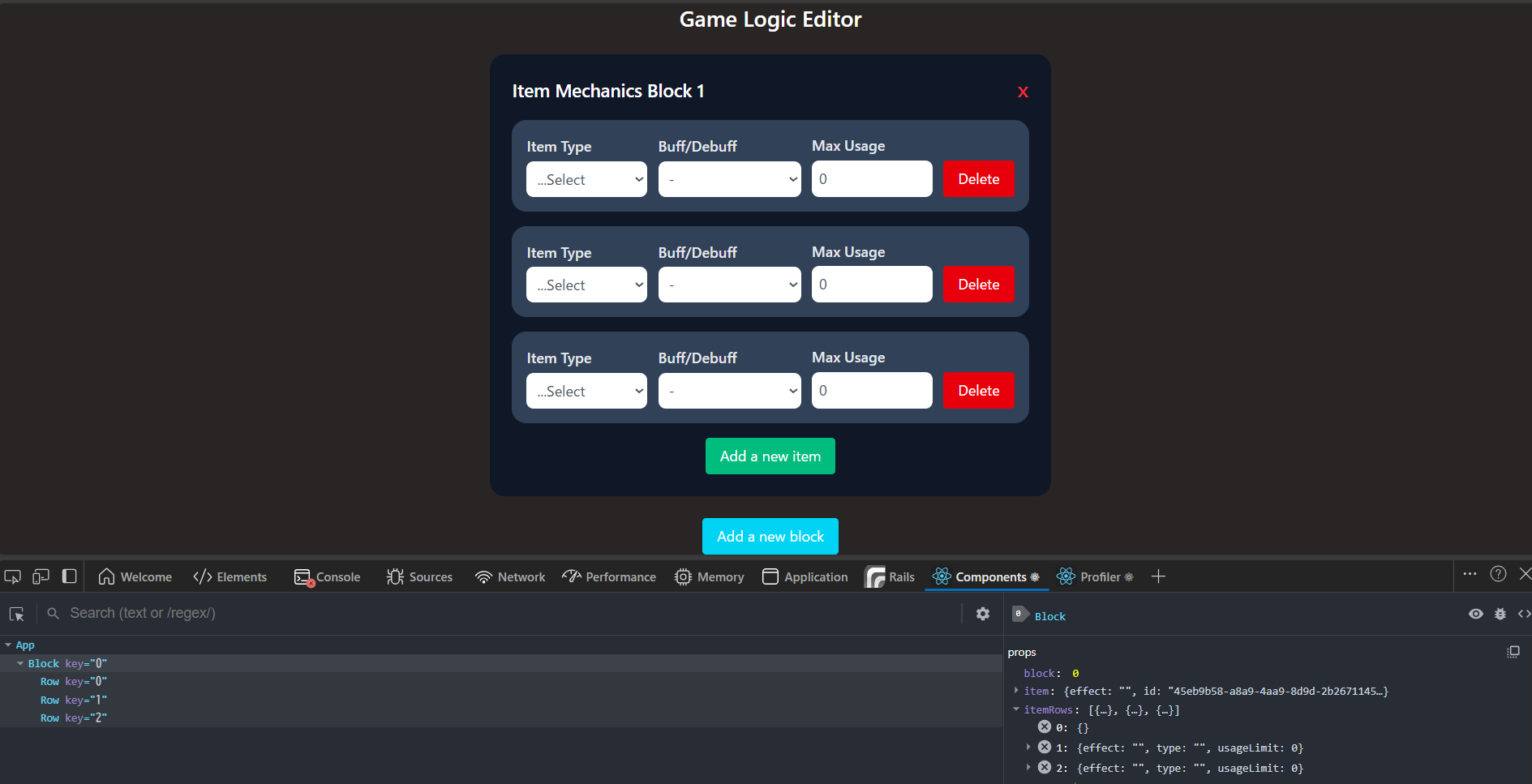Click Max Usage field in third item row

point(872,390)
